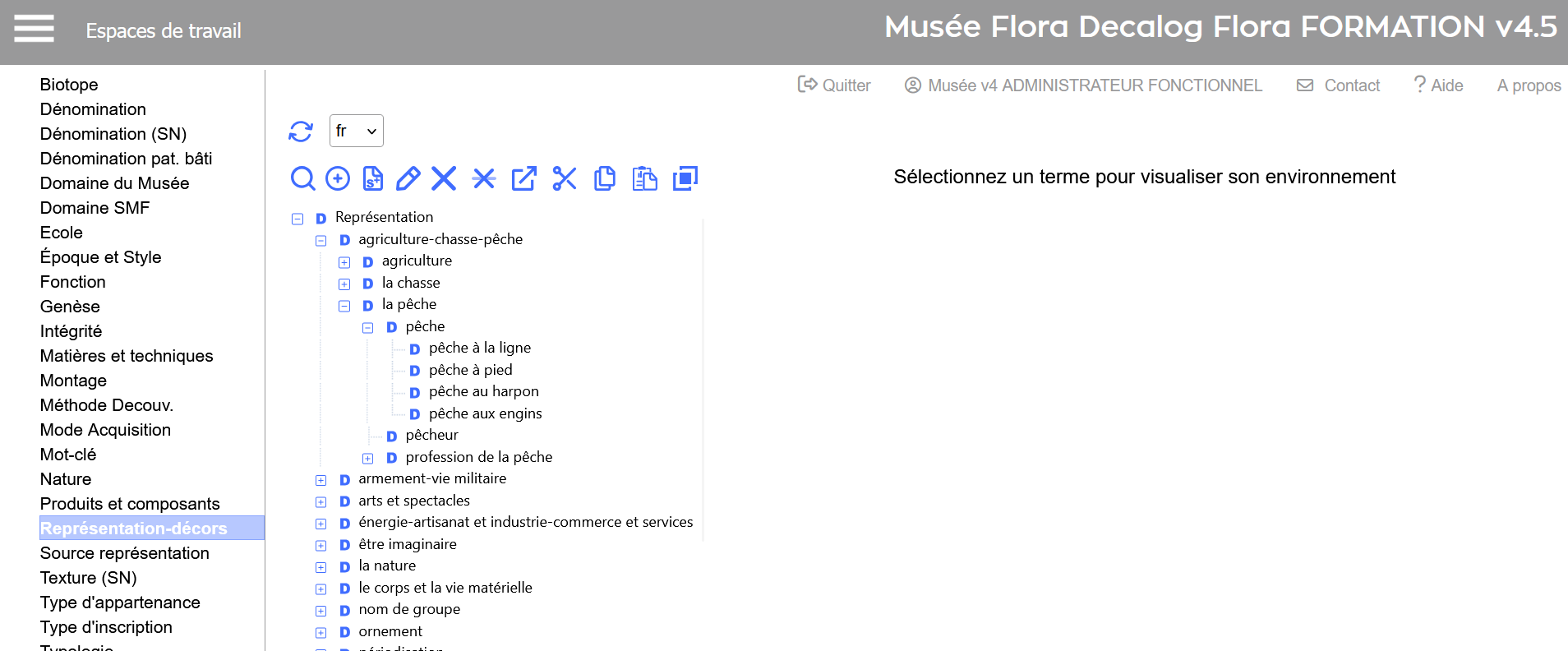
Task: Collapse the 'la pêche' tree node
Action: pyautogui.click(x=344, y=306)
